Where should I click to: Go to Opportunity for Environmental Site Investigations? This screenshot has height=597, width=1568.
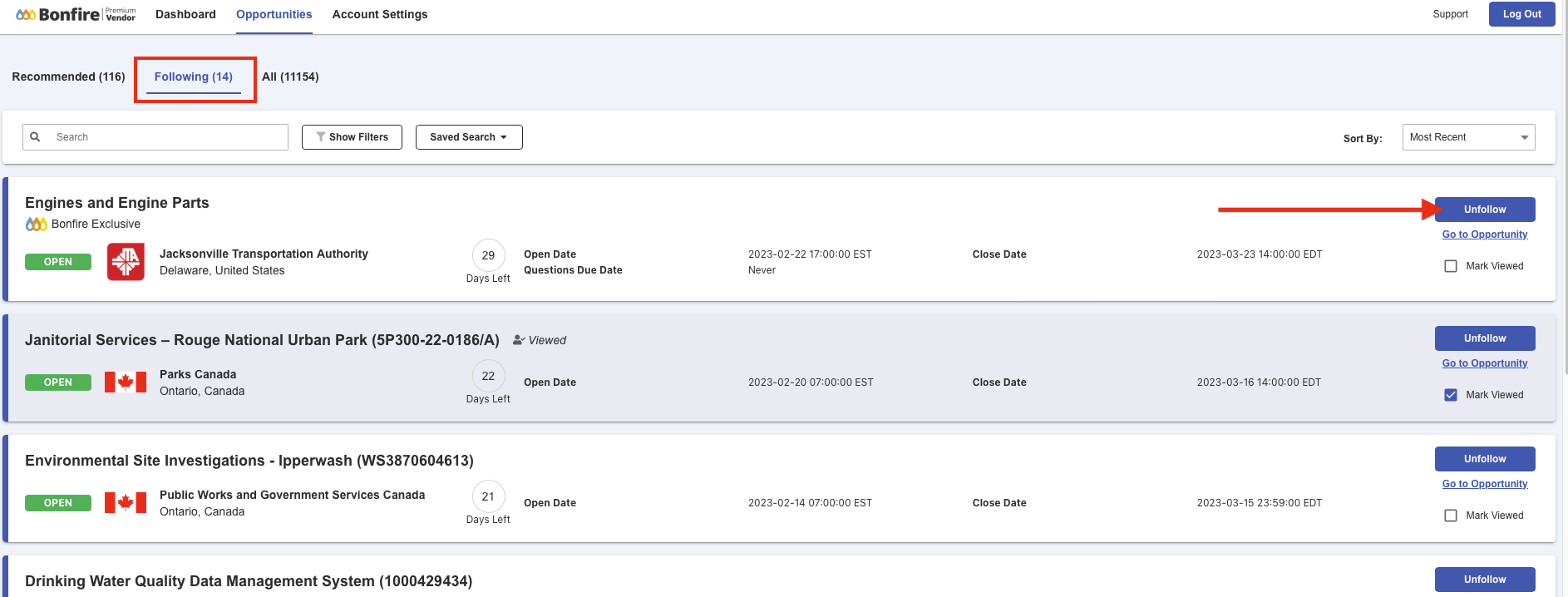(x=1485, y=484)
